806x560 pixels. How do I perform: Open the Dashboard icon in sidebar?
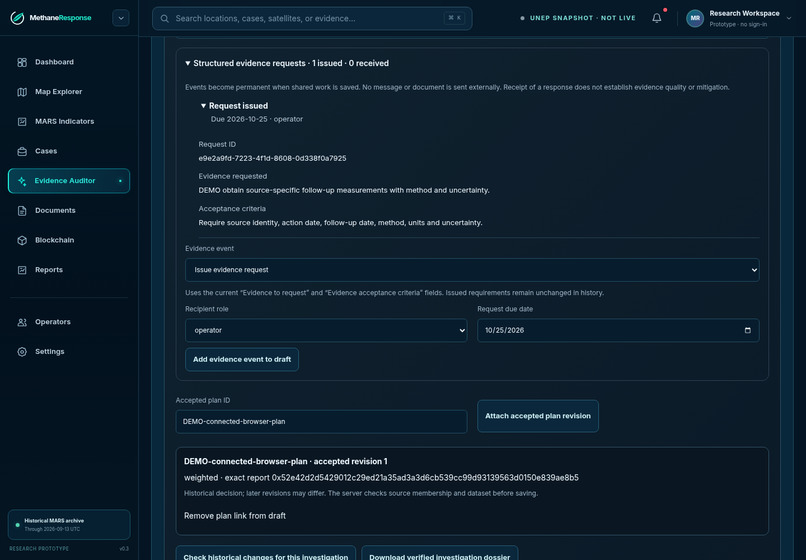22,62
